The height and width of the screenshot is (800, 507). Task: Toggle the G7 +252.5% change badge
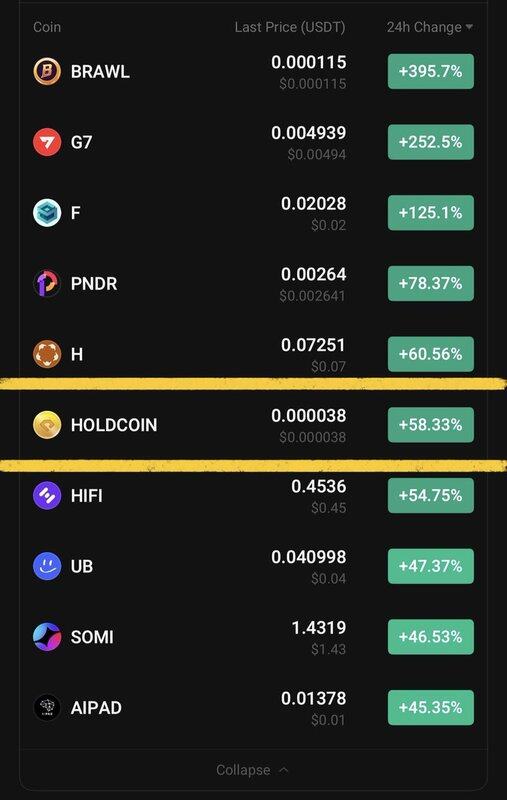[430, 142]
